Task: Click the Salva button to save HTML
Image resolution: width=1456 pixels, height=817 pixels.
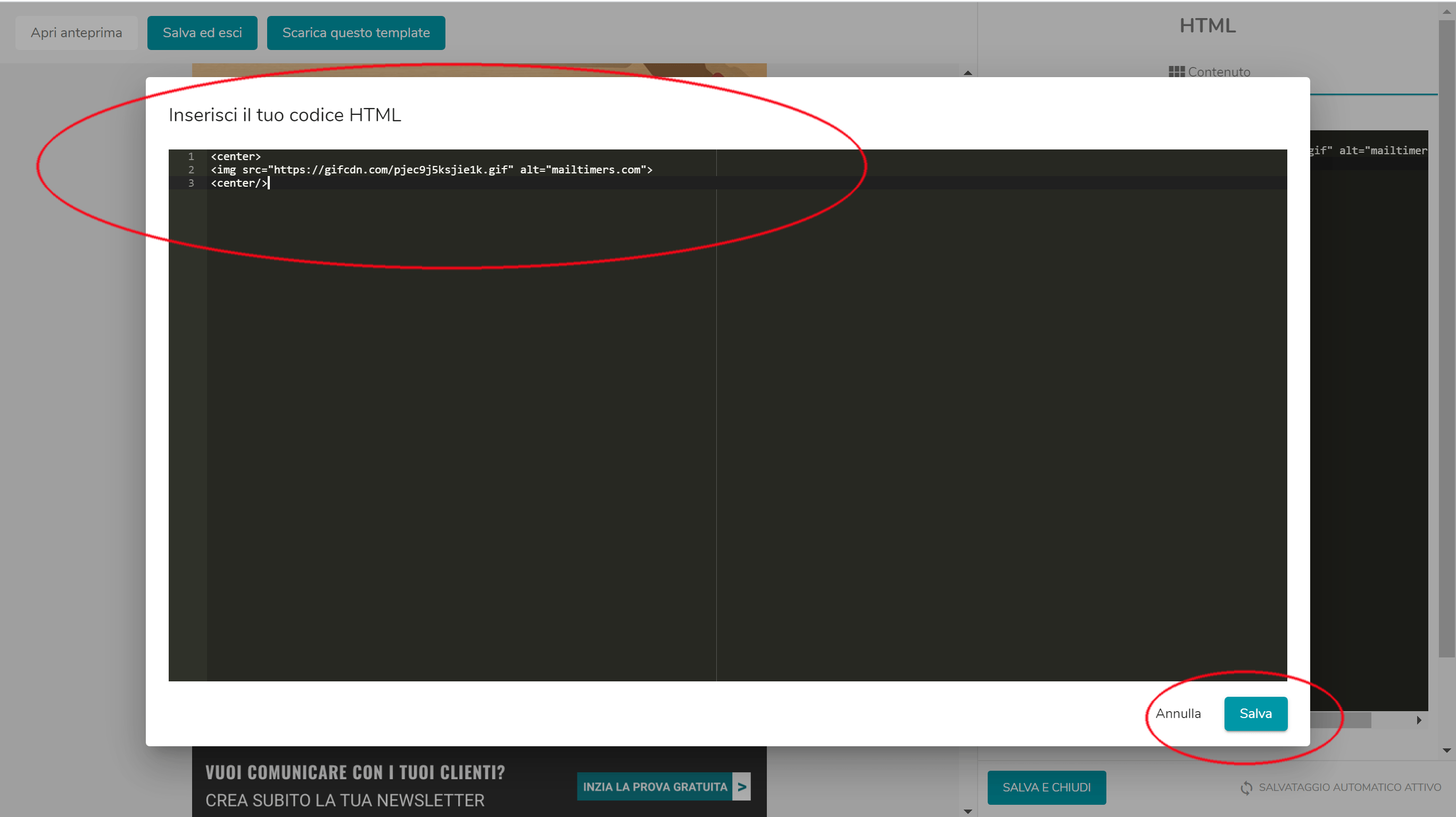Action: pyautogui.click(x=1256, y=713)
